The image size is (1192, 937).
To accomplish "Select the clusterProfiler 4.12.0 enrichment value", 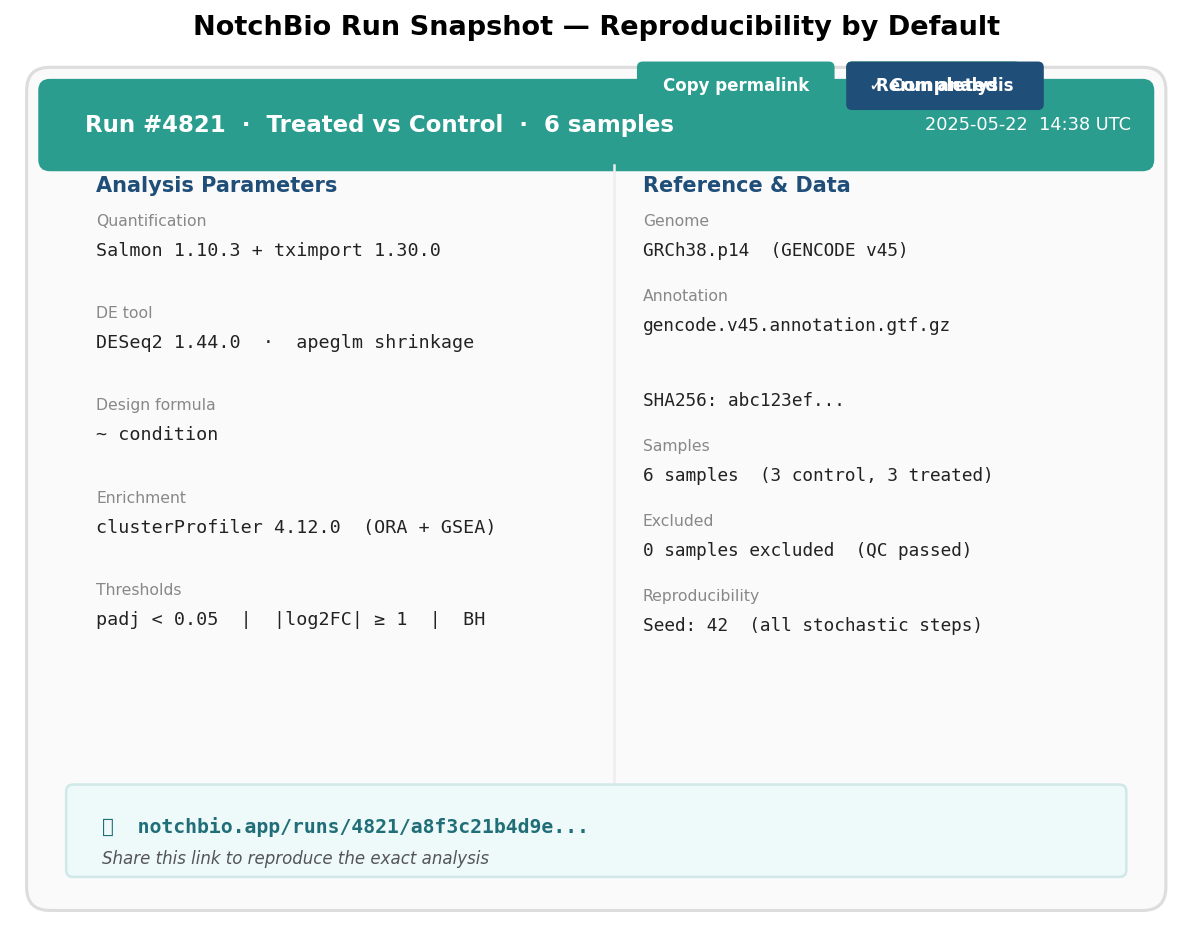I will [296, 527].
